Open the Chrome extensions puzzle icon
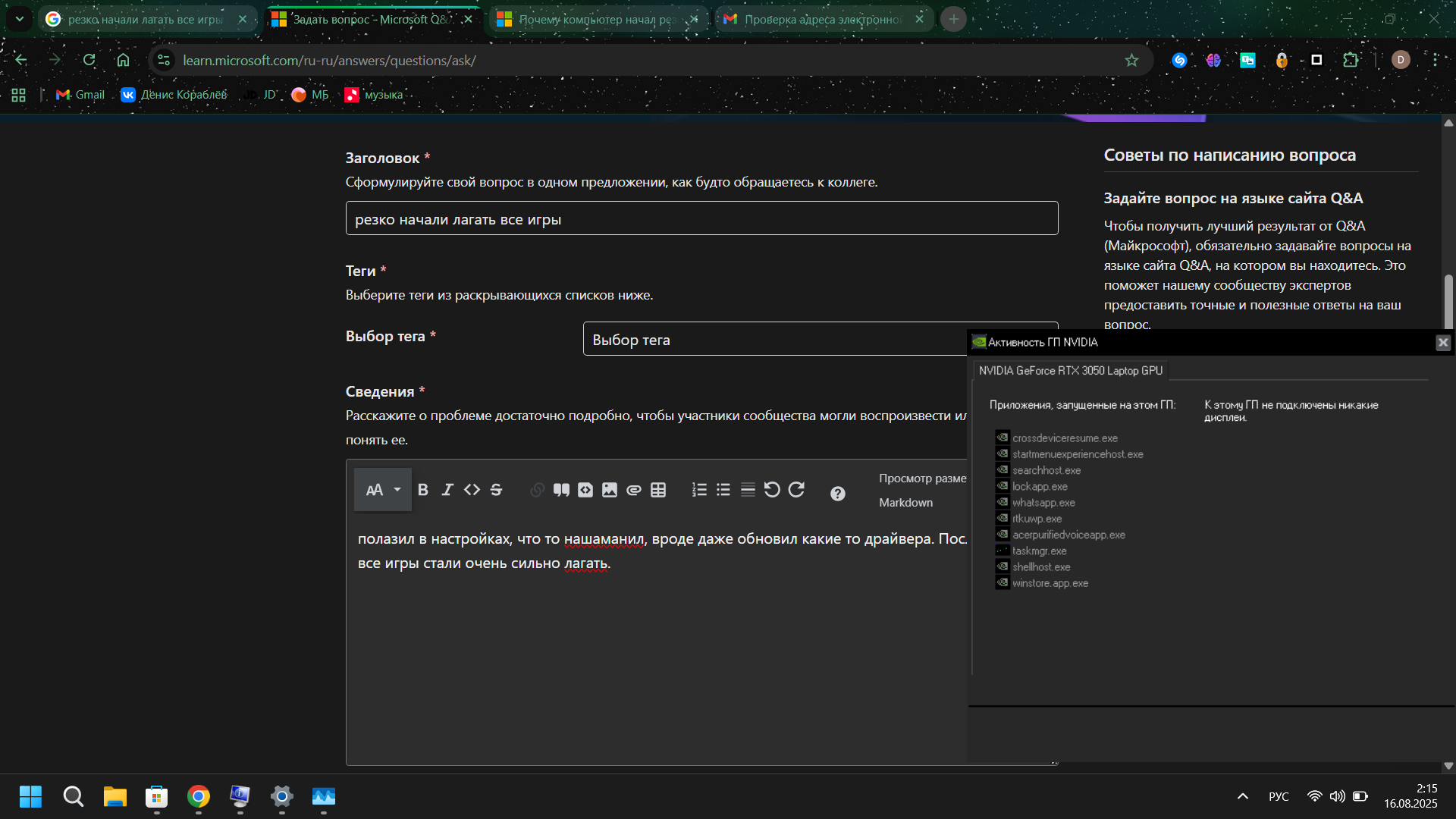 [x=1351, y=61]
